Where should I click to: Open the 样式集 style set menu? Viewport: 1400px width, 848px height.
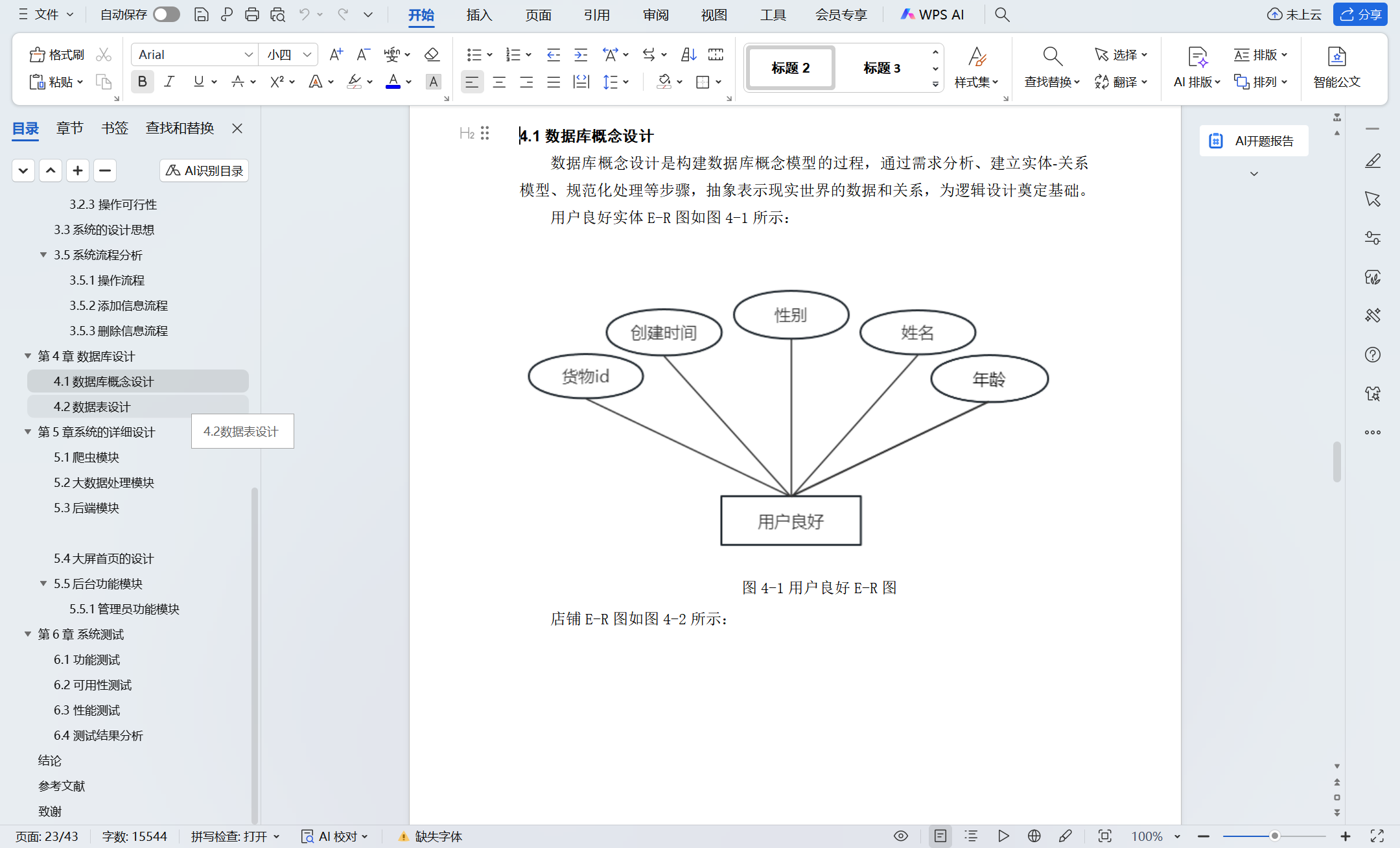point(976,67)
